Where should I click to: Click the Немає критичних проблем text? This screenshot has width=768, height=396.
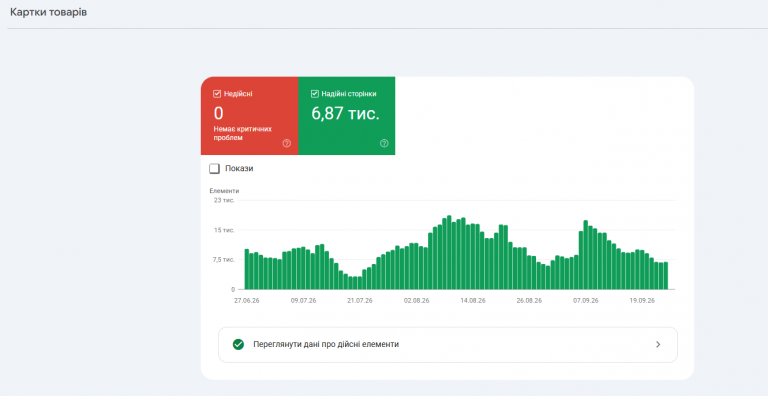tap(243, 133)
